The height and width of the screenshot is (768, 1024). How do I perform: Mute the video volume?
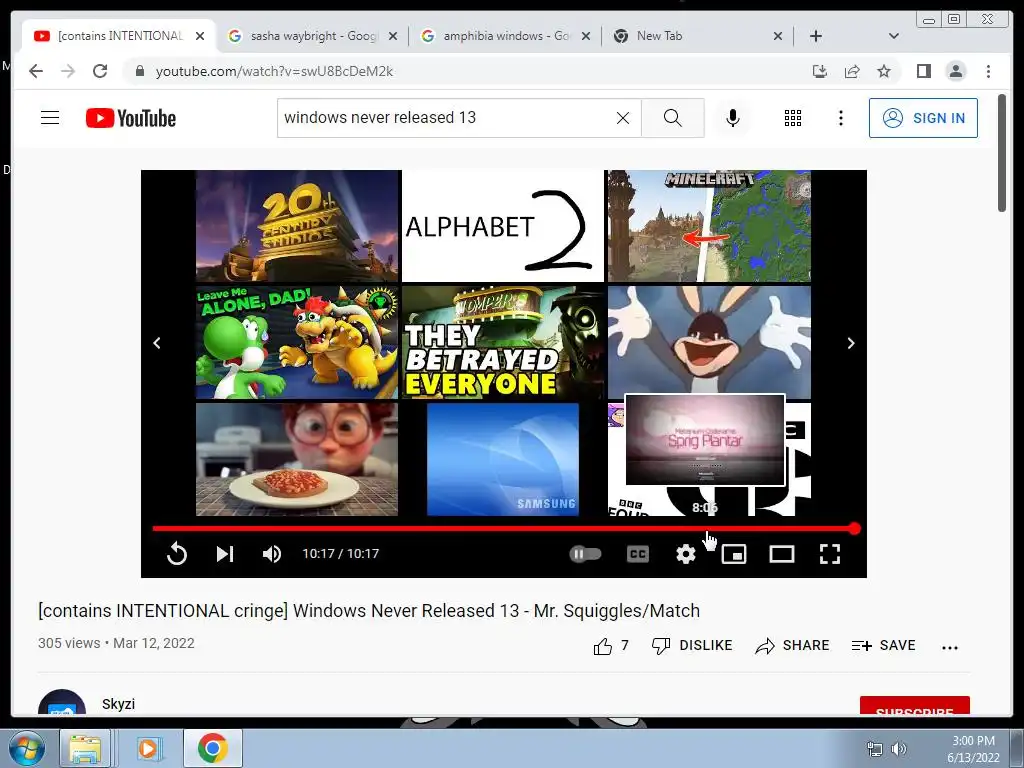(272, 554)
